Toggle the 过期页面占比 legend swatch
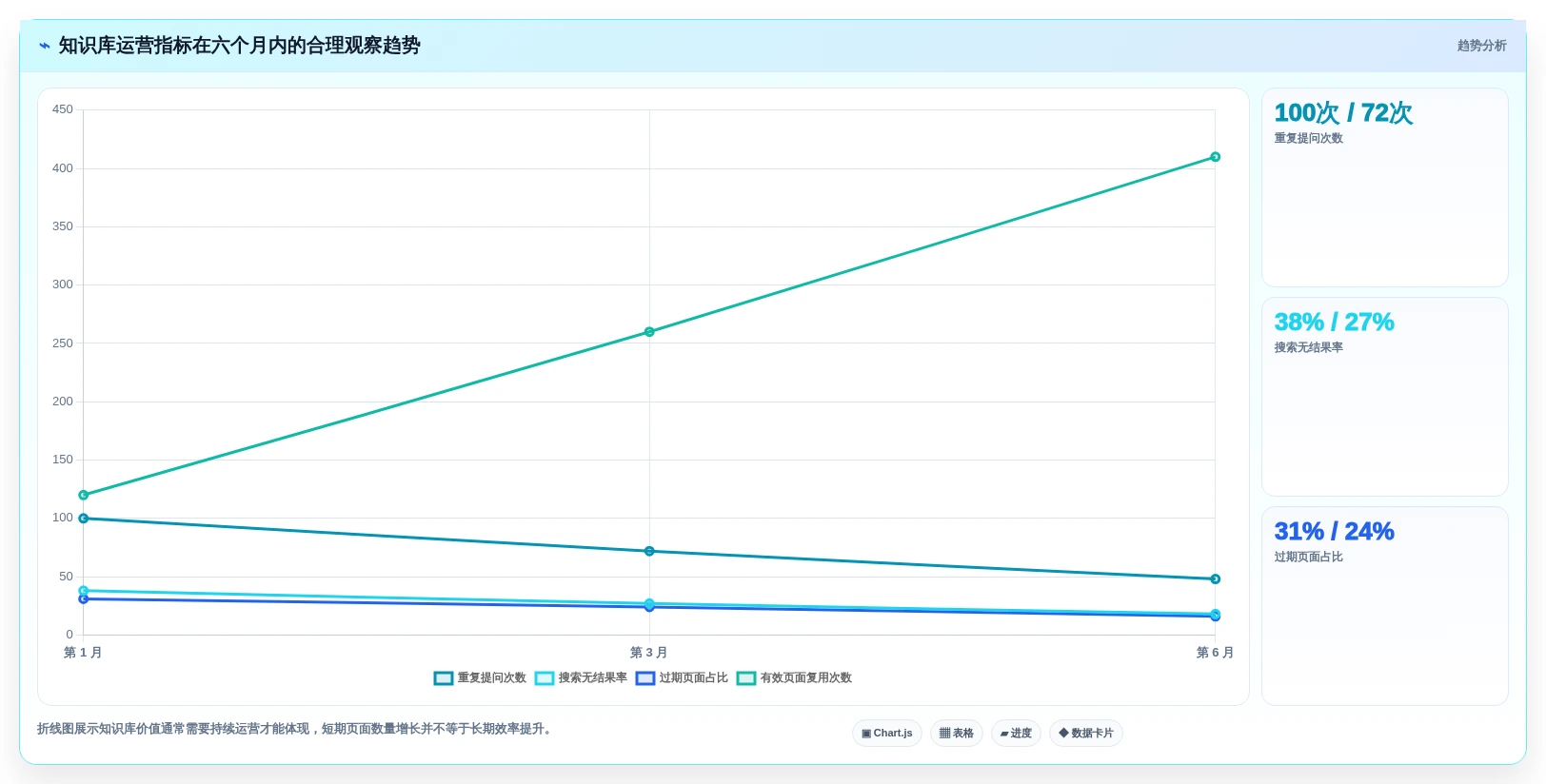Viewport: 1546px width, 784px height. [x=645, y=678]
